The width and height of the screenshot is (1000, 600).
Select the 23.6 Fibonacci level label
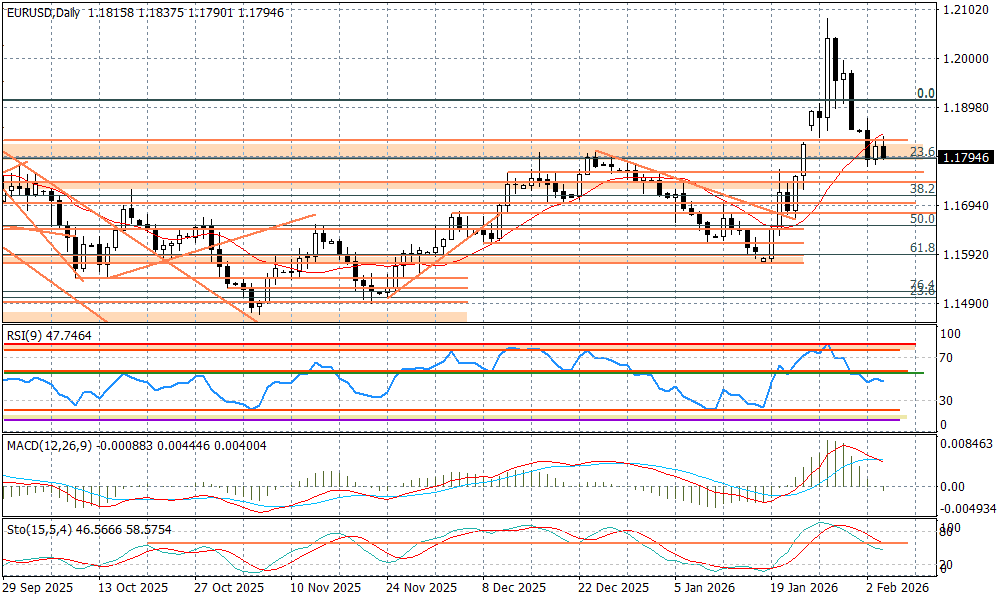pyautogui.click(x=922, y=152)
